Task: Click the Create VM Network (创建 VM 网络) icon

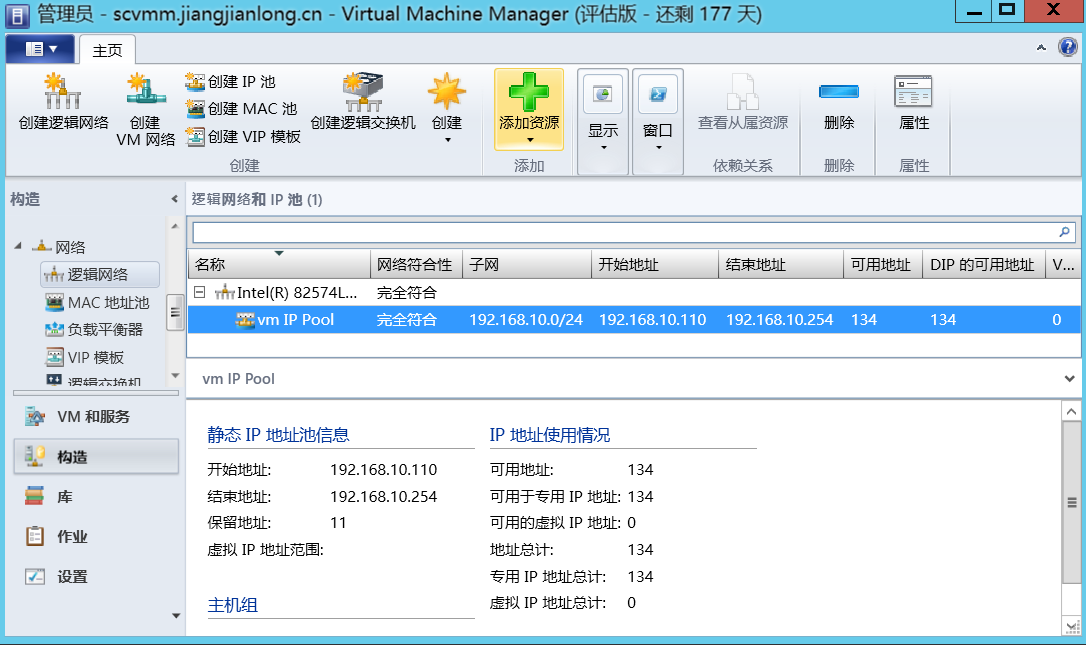Action: (x=145, y=109)
